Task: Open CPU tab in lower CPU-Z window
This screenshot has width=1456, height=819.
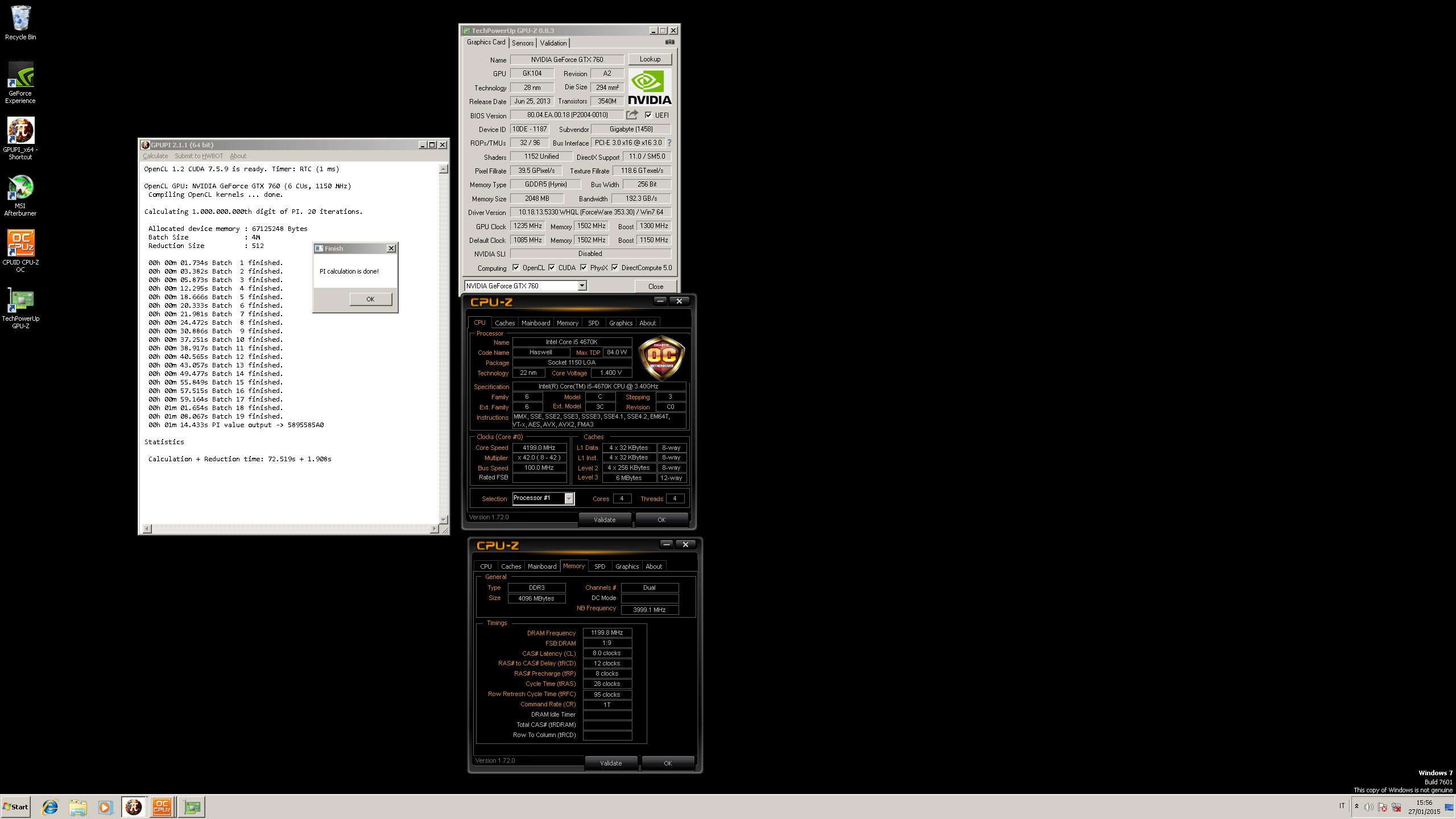Action: pos(486,566)
